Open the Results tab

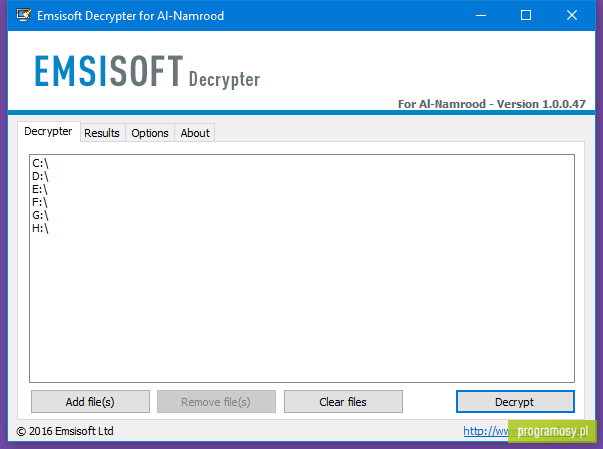click(102, 133)
